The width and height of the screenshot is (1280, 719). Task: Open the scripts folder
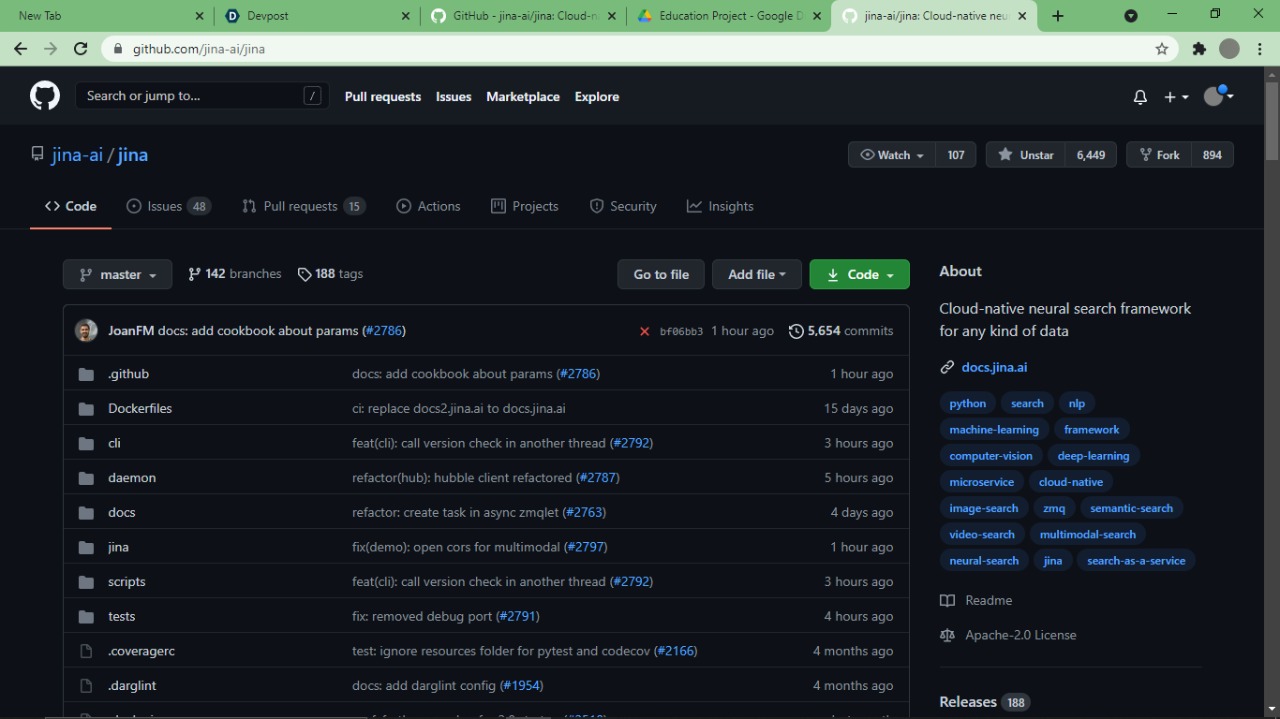[127, 582]
